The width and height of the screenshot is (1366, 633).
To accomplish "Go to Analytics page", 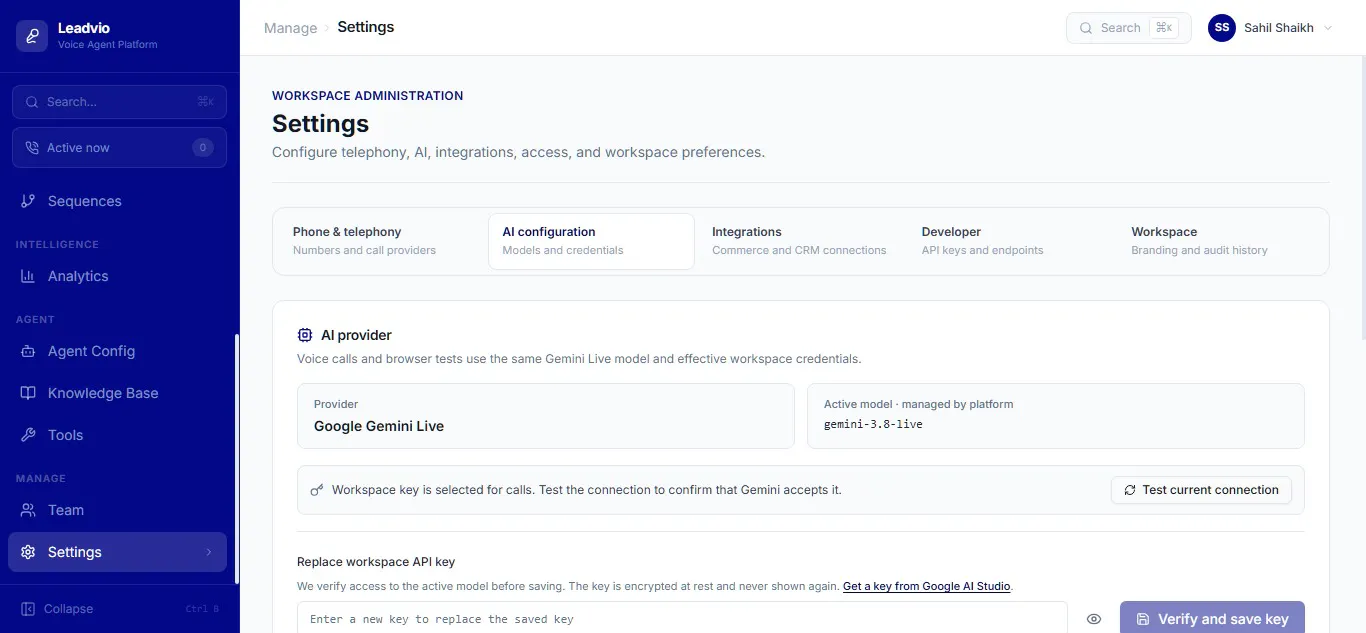I will pyautogui.click(x=117, y=276).
